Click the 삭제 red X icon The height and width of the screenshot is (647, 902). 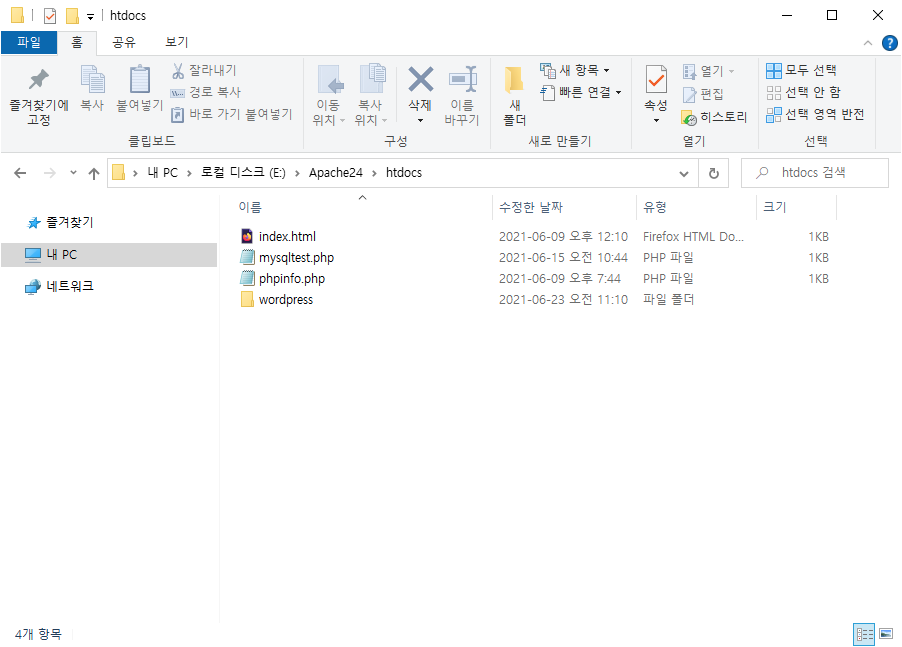click(421, 79)
